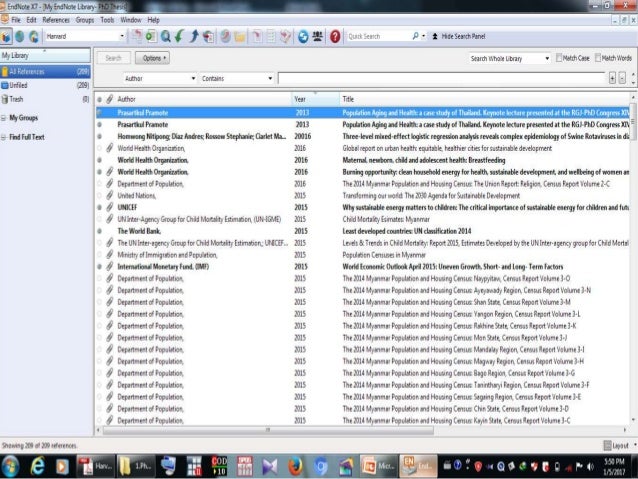Viewport: 638px width, 479px height.
Task: Open Quick Search options arrow
Action: coord(424,36)
